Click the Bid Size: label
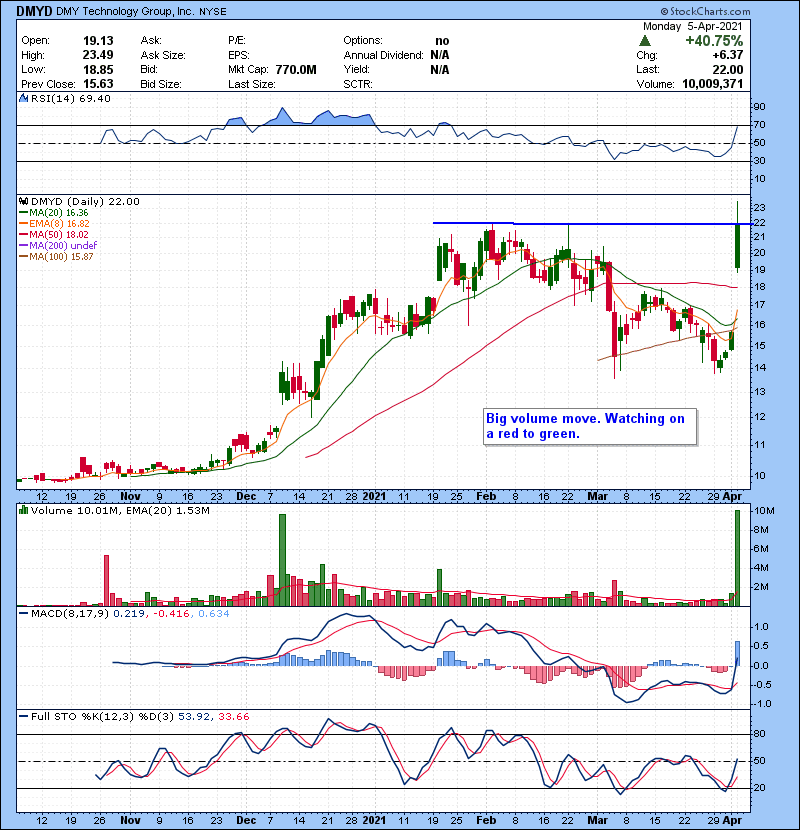Image resolution: width=800 pixels, height=830 pixels. pos(161,84)
